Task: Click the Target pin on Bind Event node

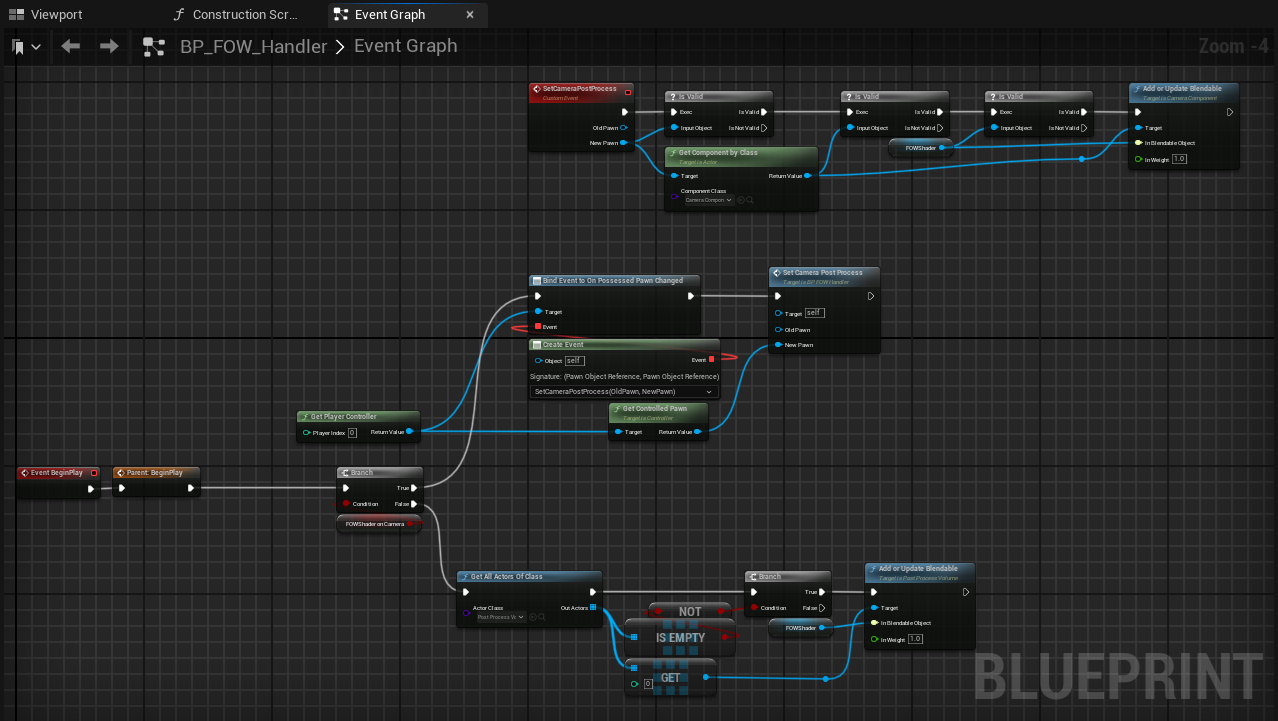Action: [x=538, y=312]
